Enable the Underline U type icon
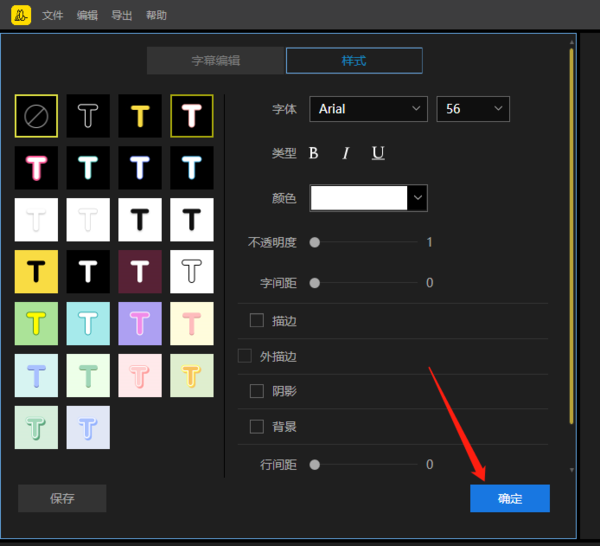 [378, 153]
